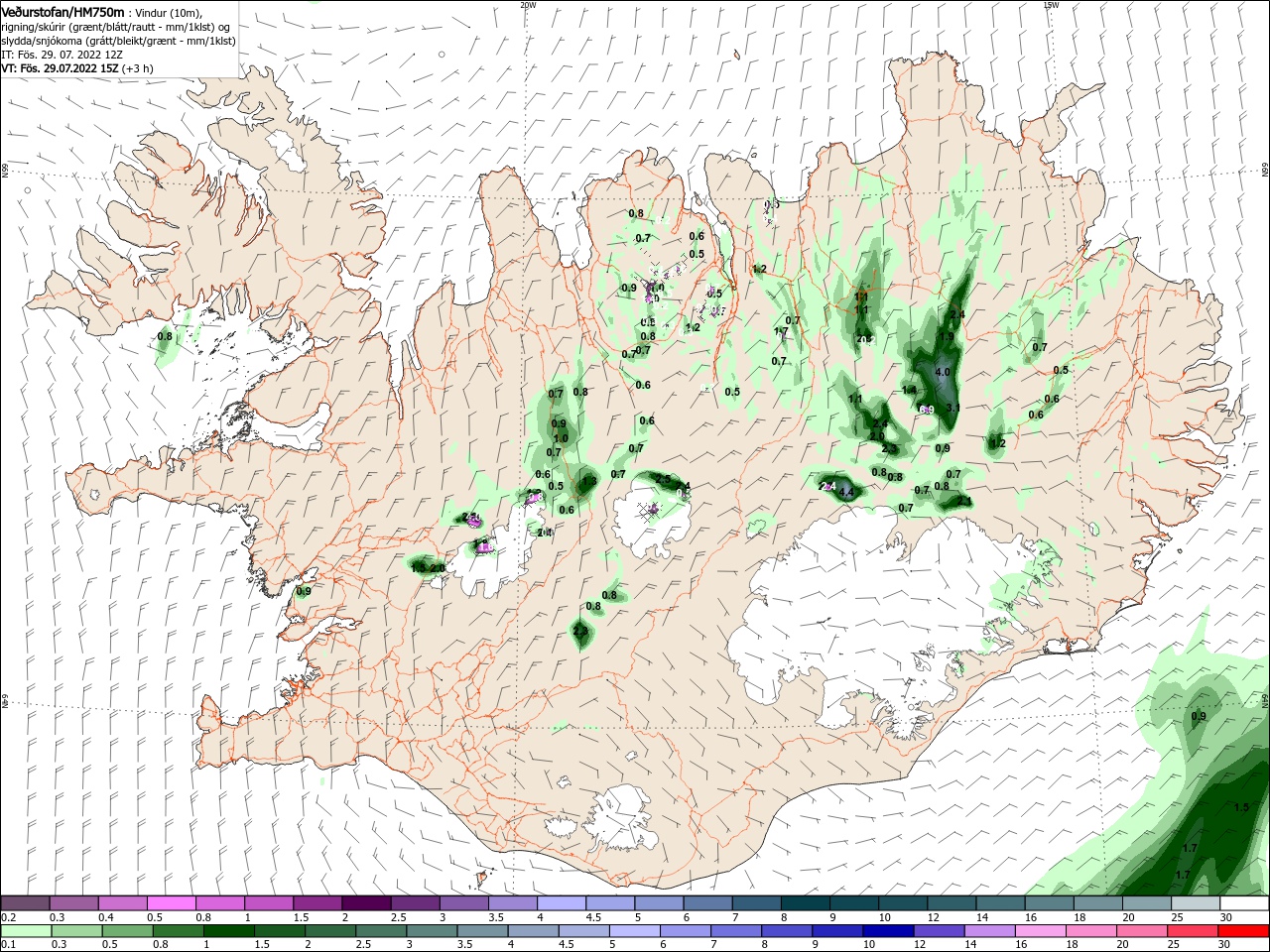Select the white snow swatch labeled 30

1244,902
